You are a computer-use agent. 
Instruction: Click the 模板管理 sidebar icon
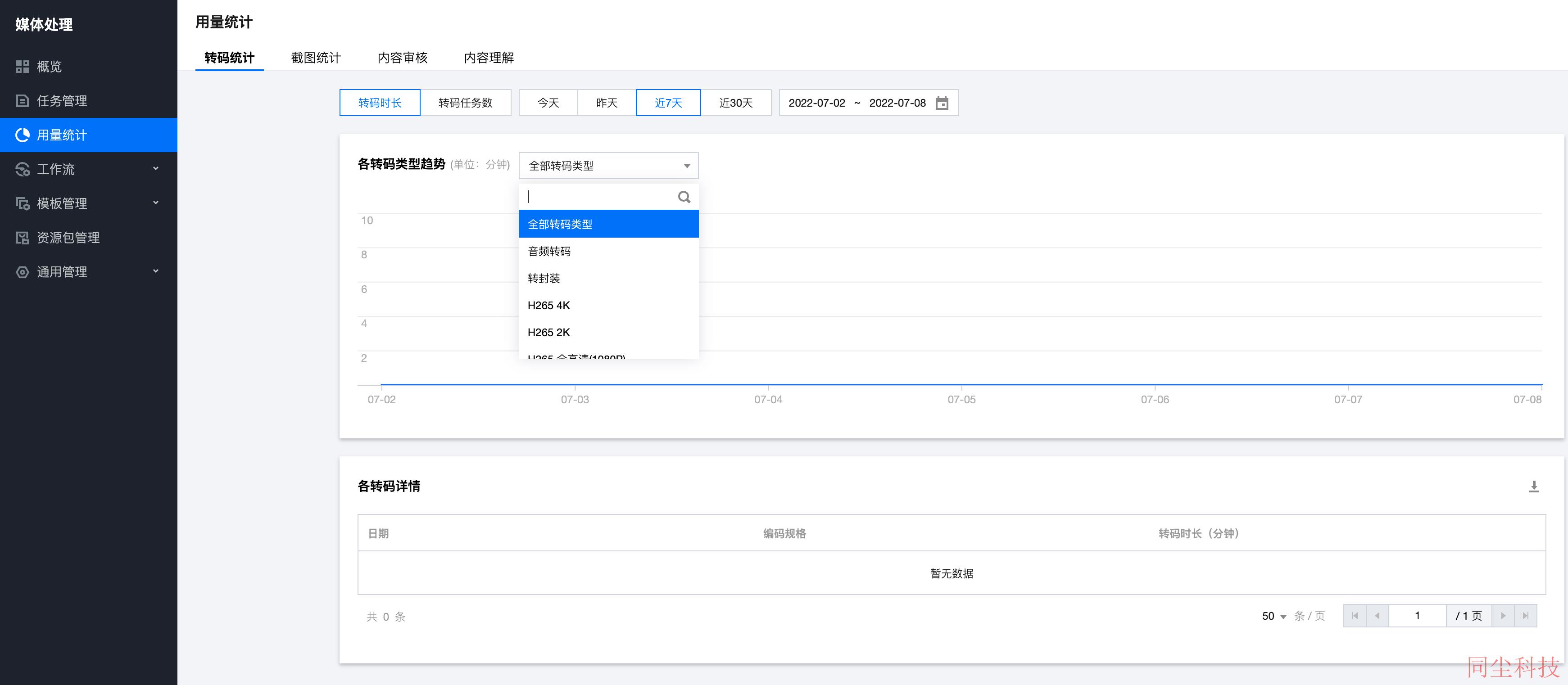(x=23, y=203)
